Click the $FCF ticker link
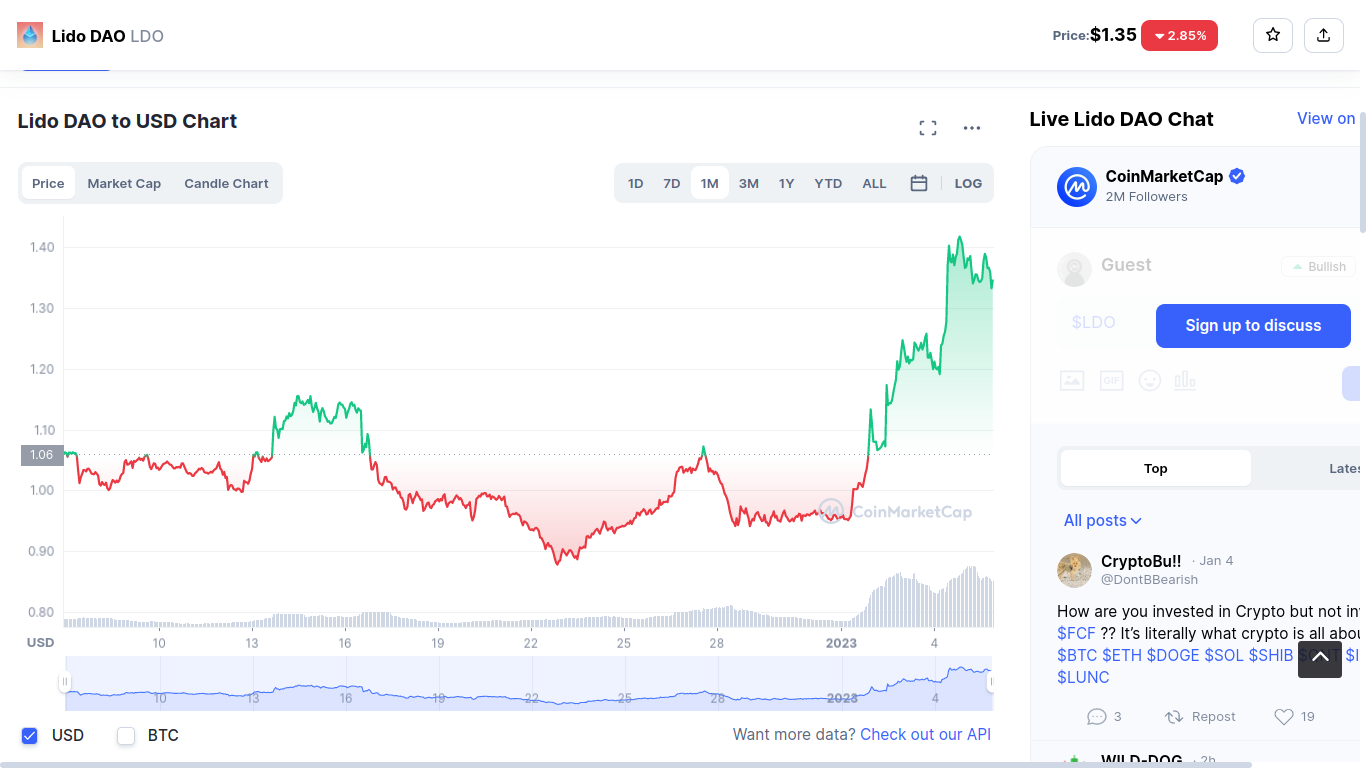 tap(1076, 633)
